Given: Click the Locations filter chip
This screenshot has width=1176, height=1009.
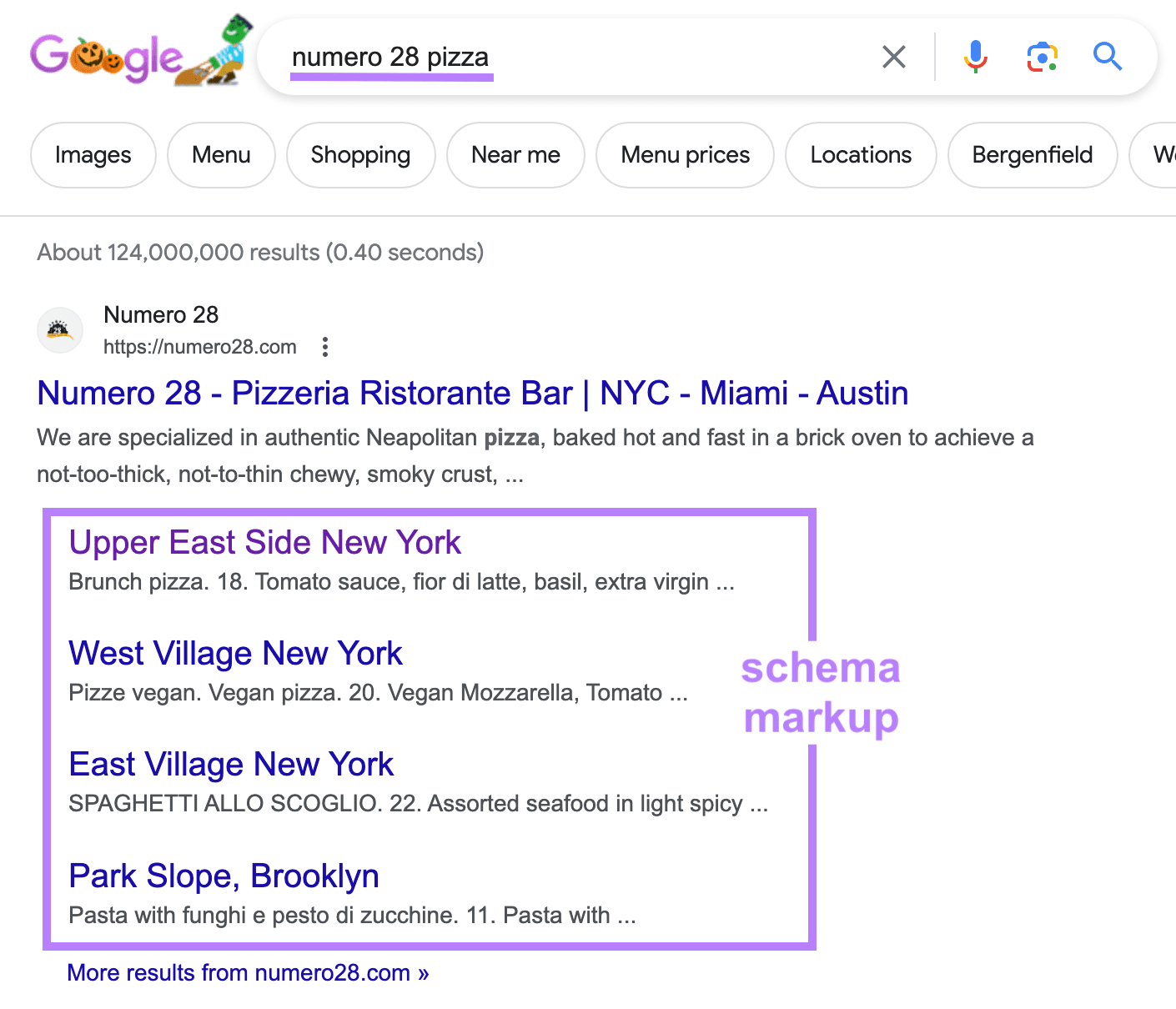Looking at the screenshot, I should [860, 155].
